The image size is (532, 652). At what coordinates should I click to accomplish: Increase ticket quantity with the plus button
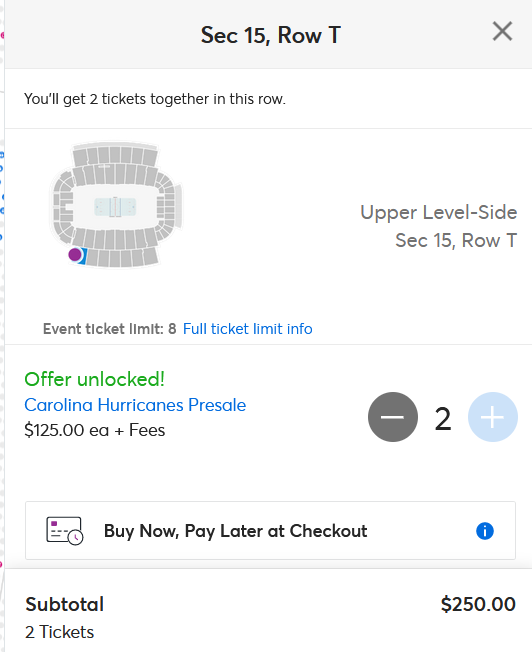[492, 417]
